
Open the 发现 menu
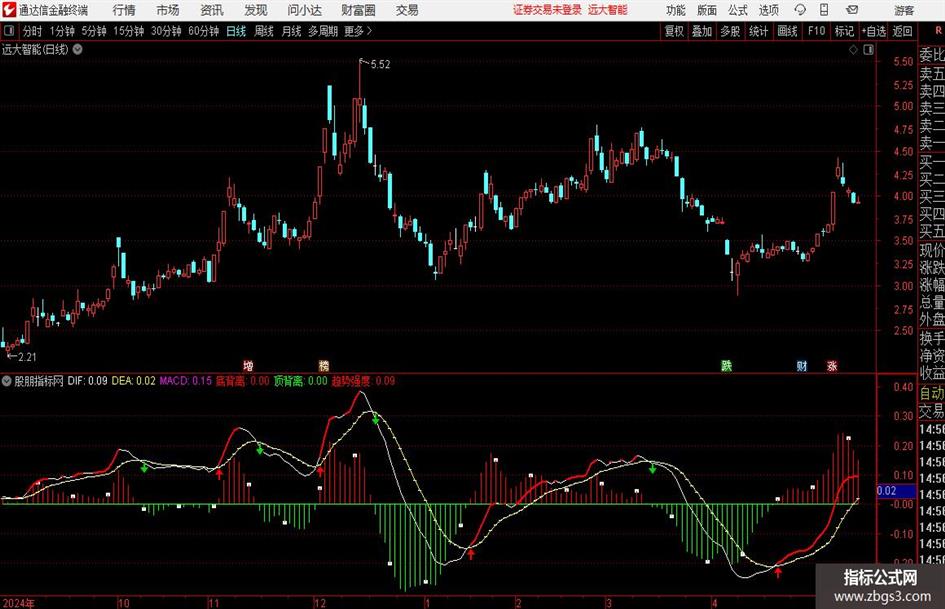[256, 10]
